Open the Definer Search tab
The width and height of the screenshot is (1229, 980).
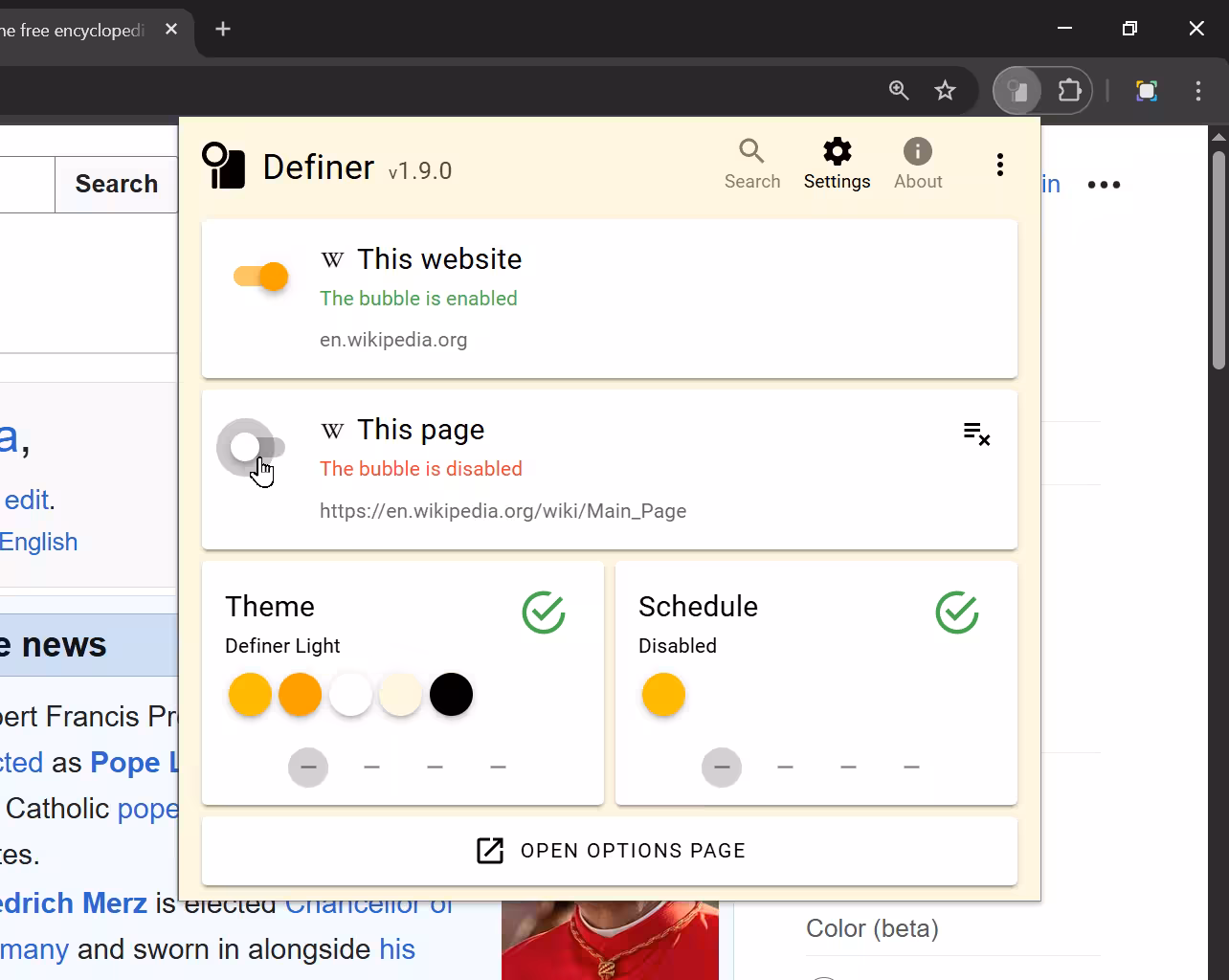[752, 165]
